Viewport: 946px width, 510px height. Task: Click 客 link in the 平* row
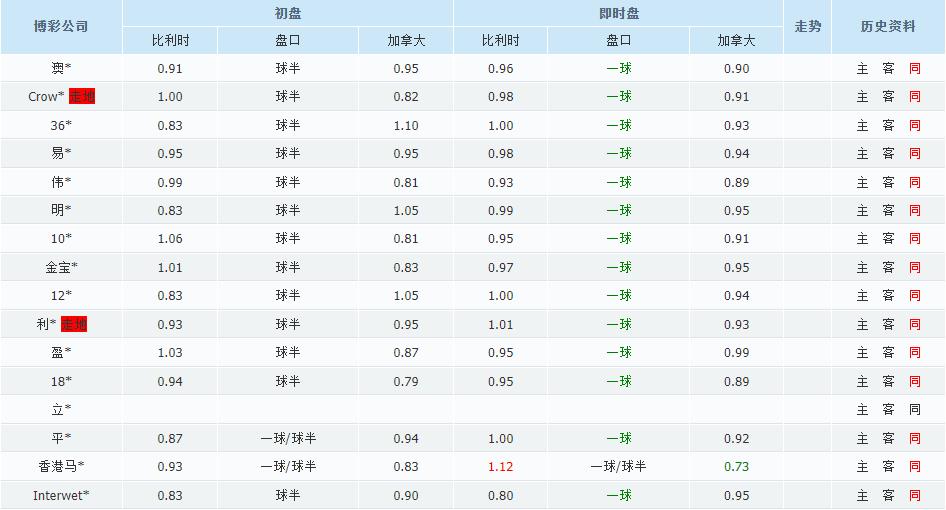(x=889, y=438)
